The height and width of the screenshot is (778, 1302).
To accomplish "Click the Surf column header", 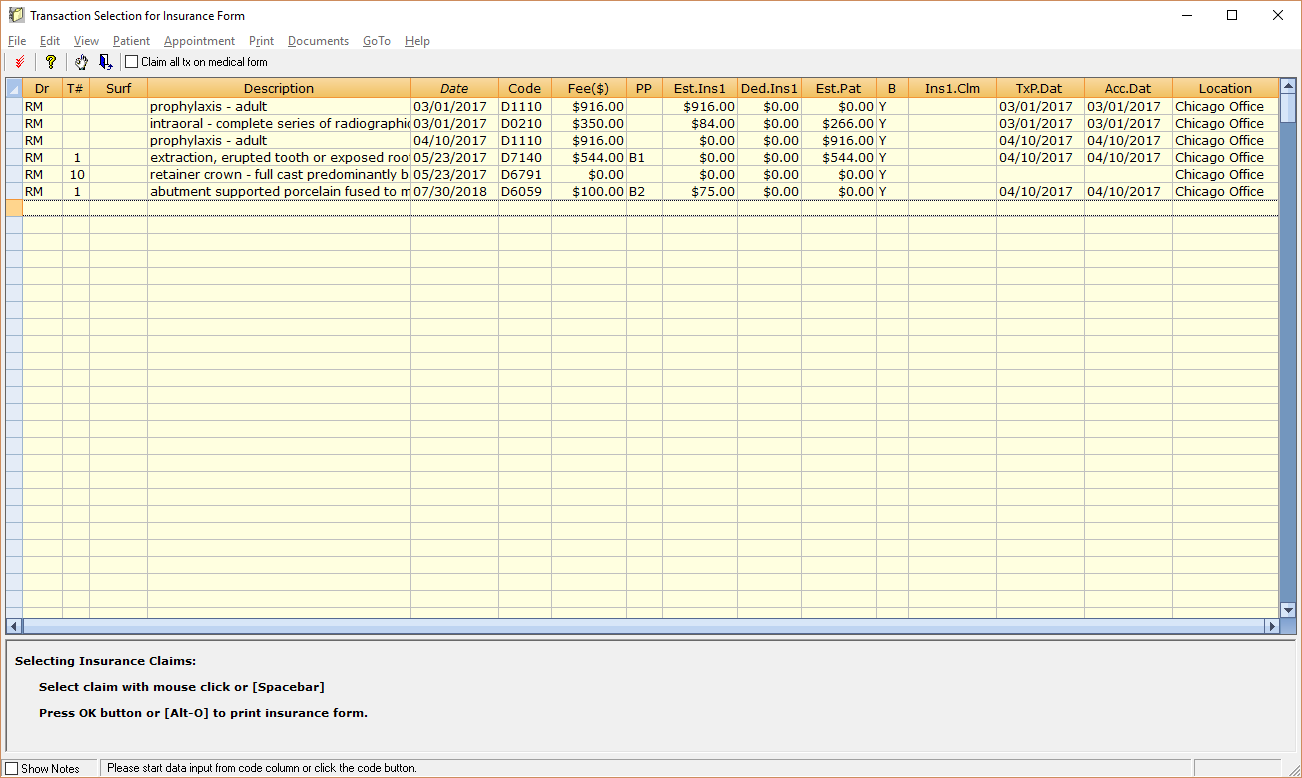I will (118, 88).
